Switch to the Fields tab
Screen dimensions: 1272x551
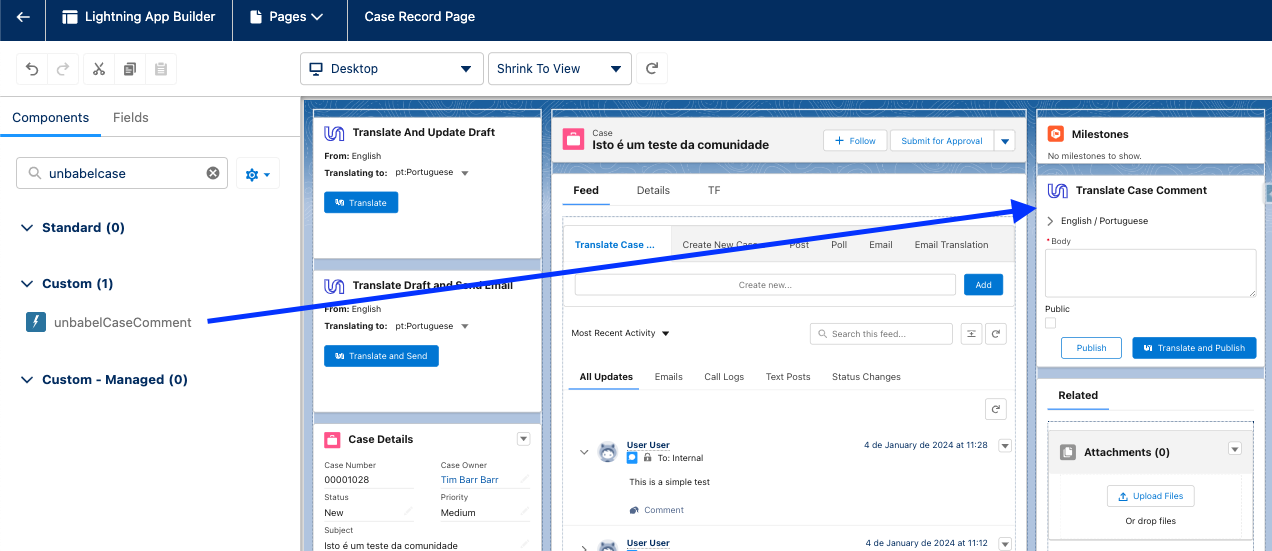pyautogui.click(x=131, y=117)
